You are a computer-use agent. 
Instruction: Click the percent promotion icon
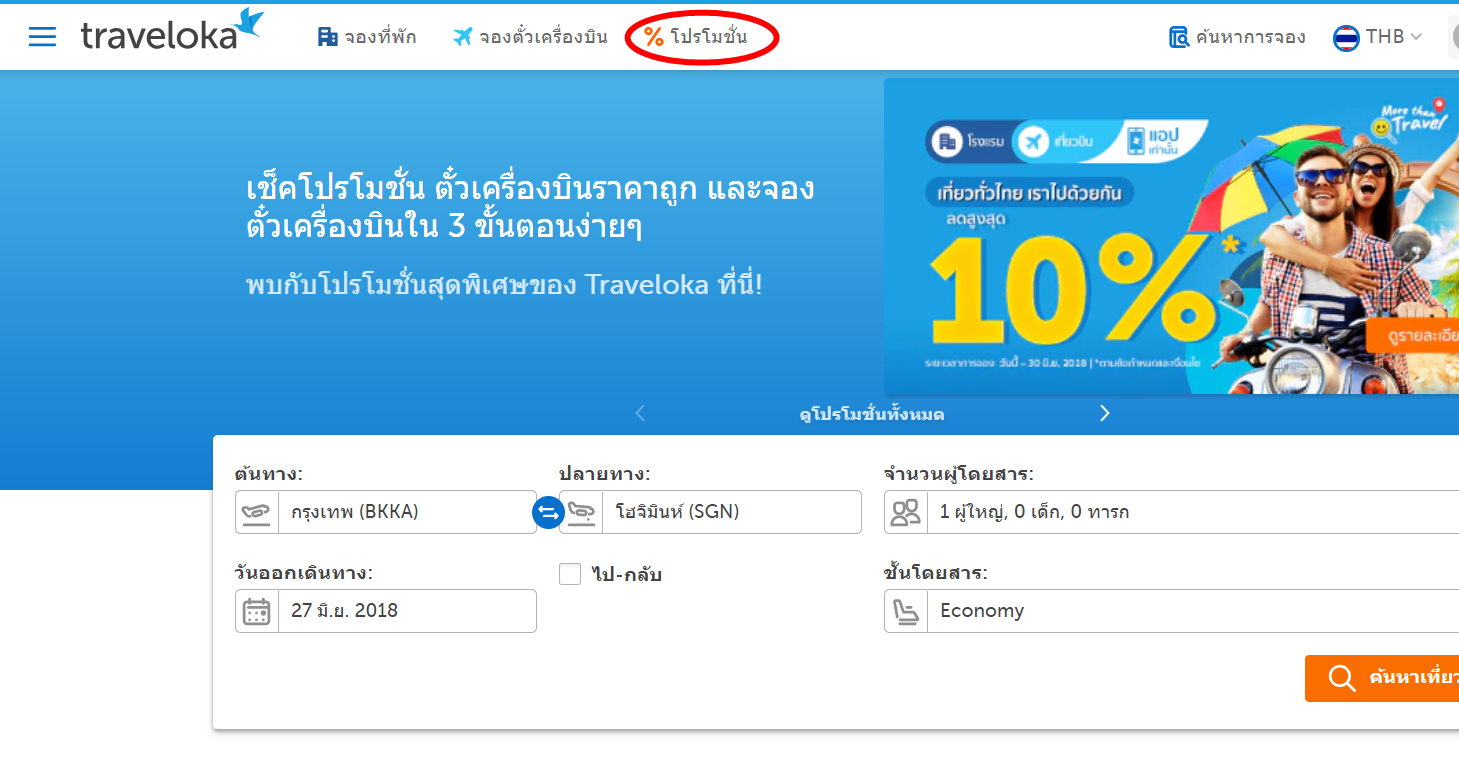[654, 37]
